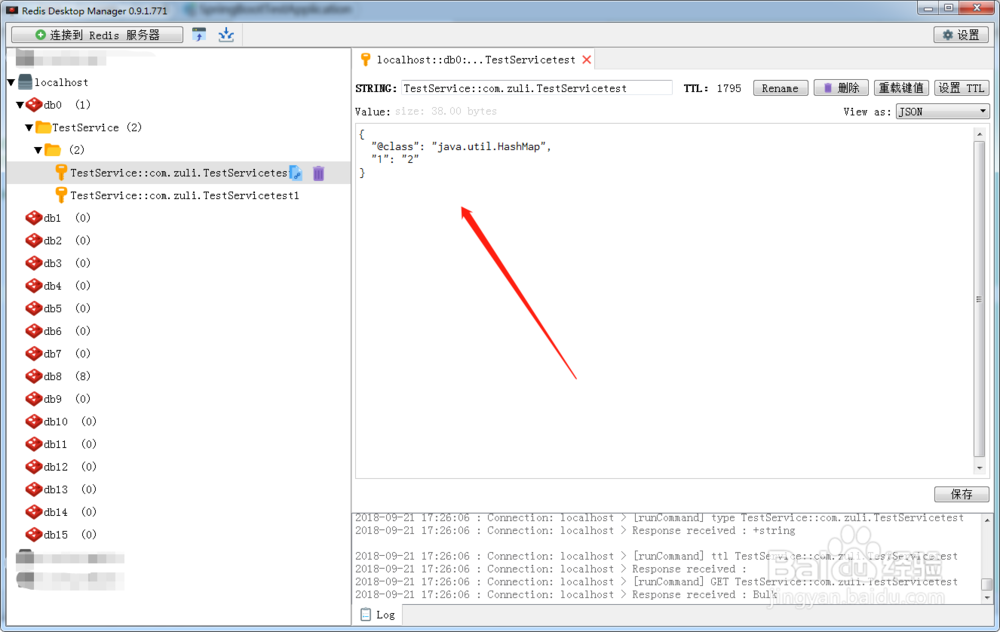Click inside the JSON value editor

(x=663, y=301)
